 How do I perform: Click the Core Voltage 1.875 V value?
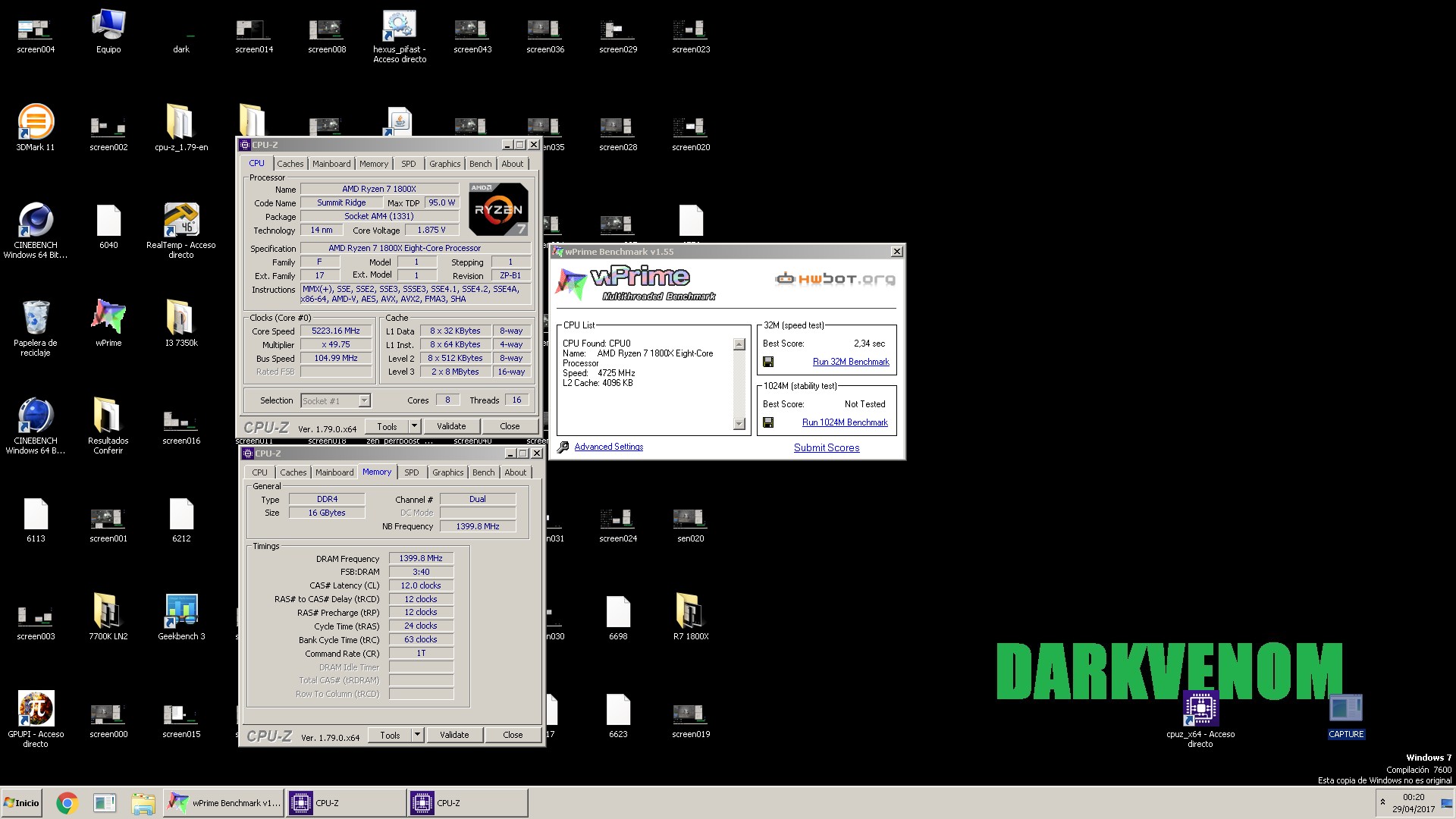pyautogui.click(x=431, y=230)
